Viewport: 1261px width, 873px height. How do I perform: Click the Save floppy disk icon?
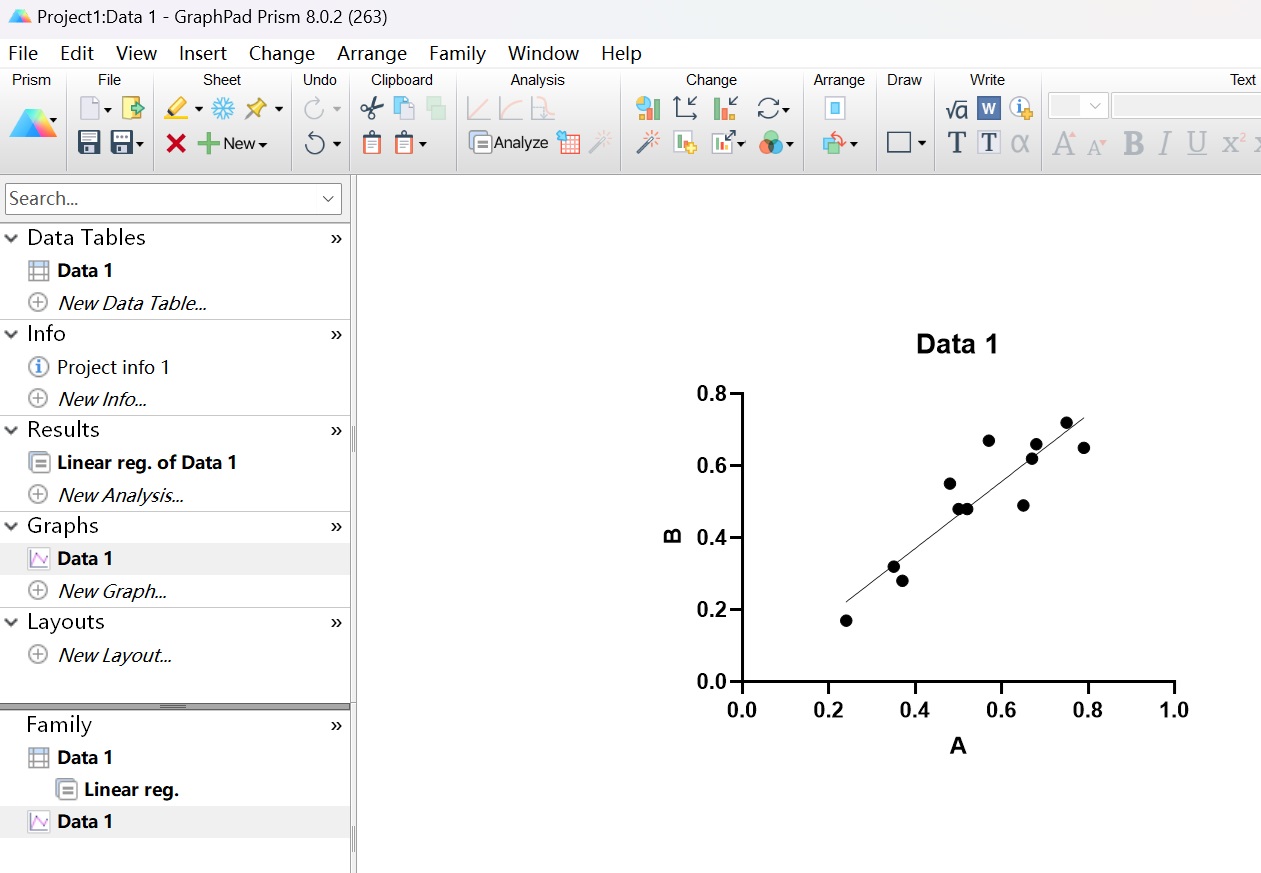point(89,143)
